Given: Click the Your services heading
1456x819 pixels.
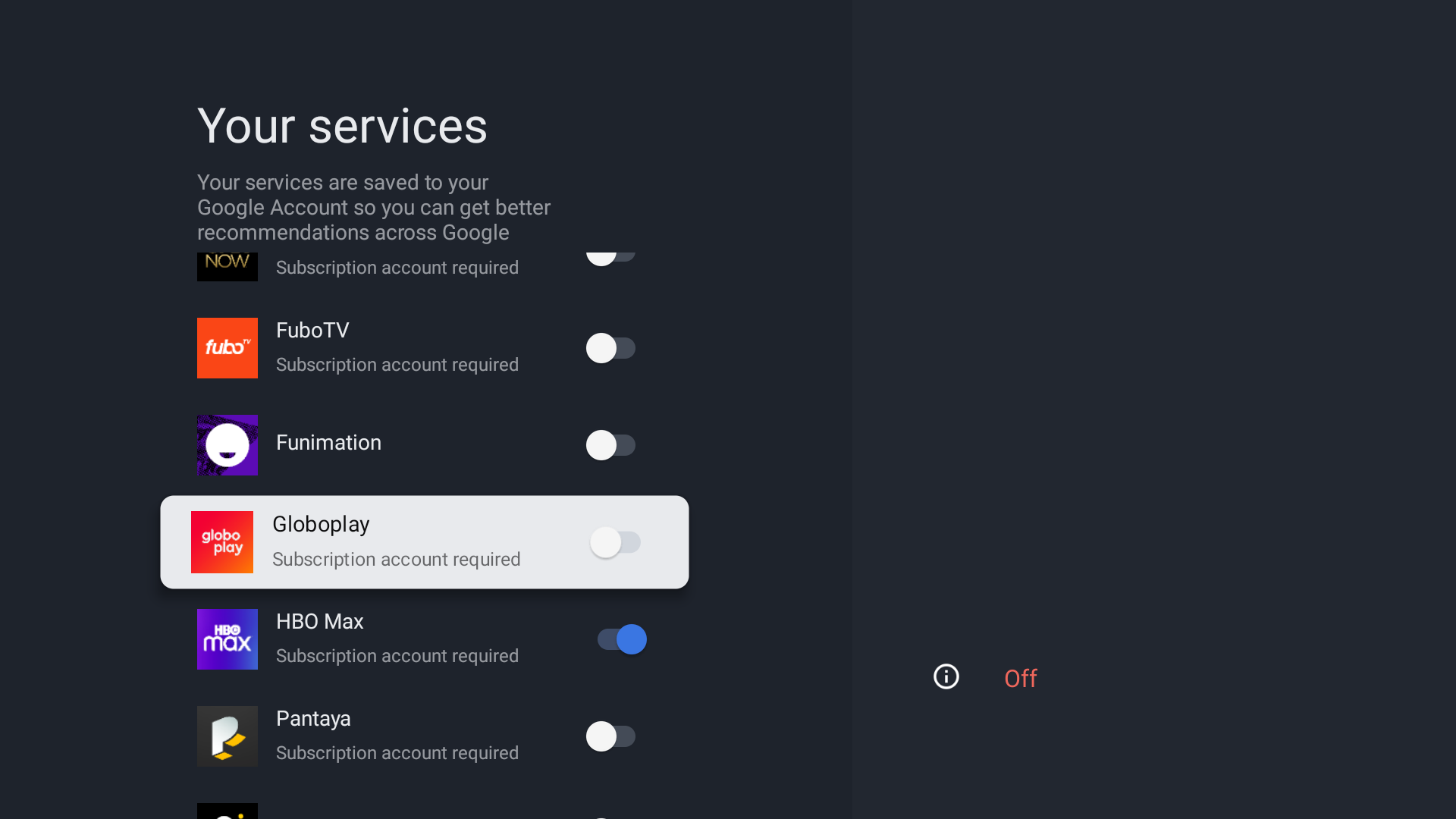Looking at the screenshot, I should click(342, 126).
